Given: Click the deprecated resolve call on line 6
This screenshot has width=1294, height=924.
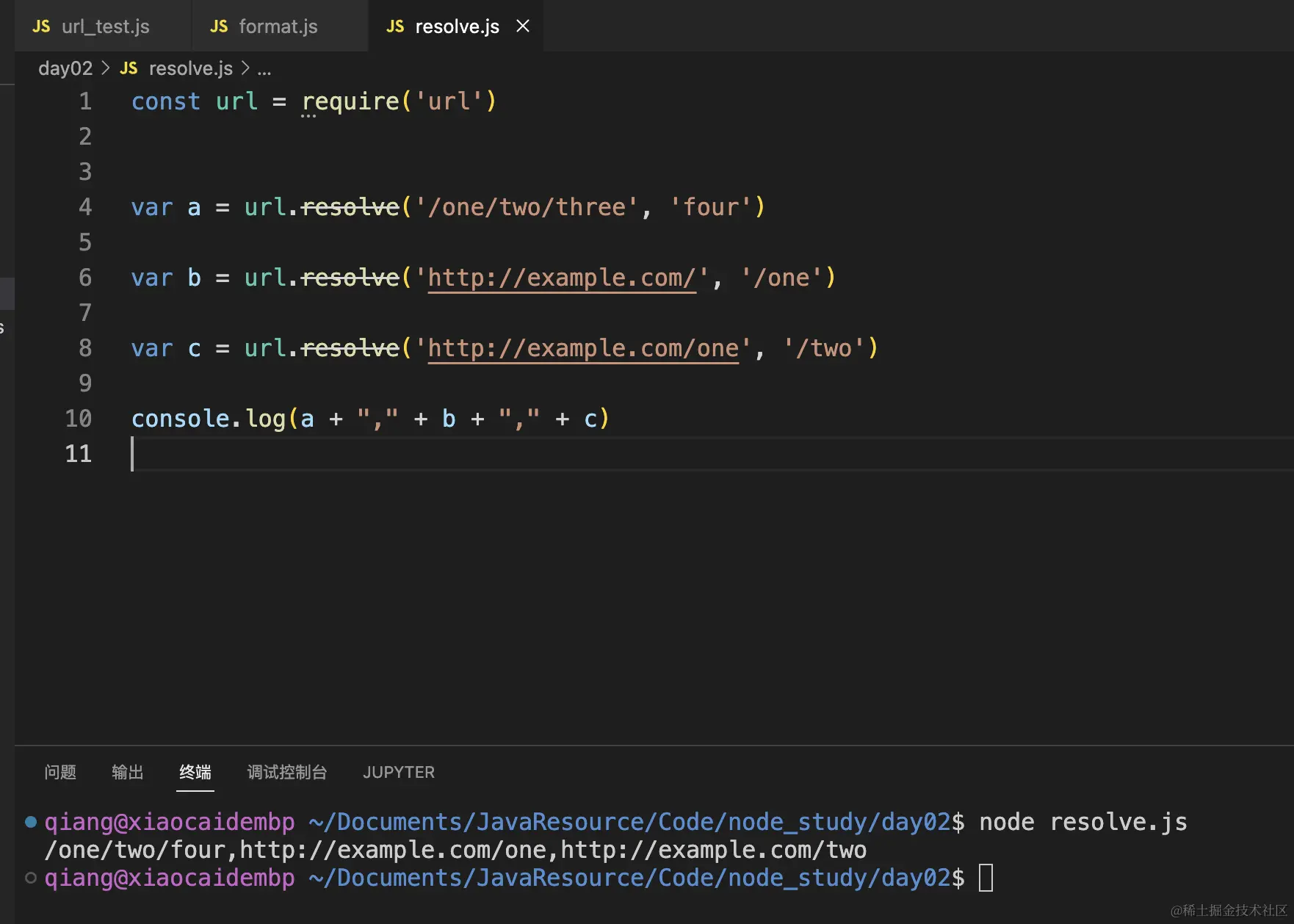Looking at the screenshot, I should tap(351, 278).
